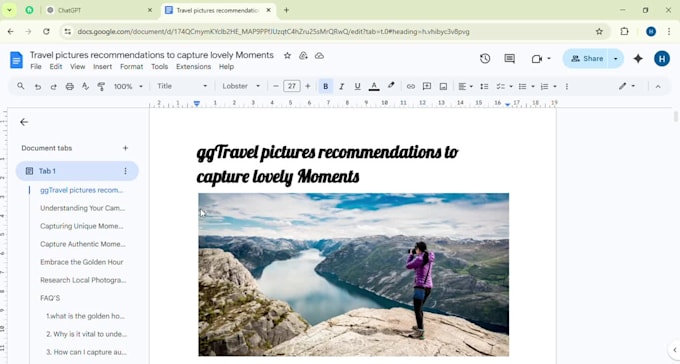This screenshot has width=680, height=364.
Task: Star the document title
Action: point(287,56)
